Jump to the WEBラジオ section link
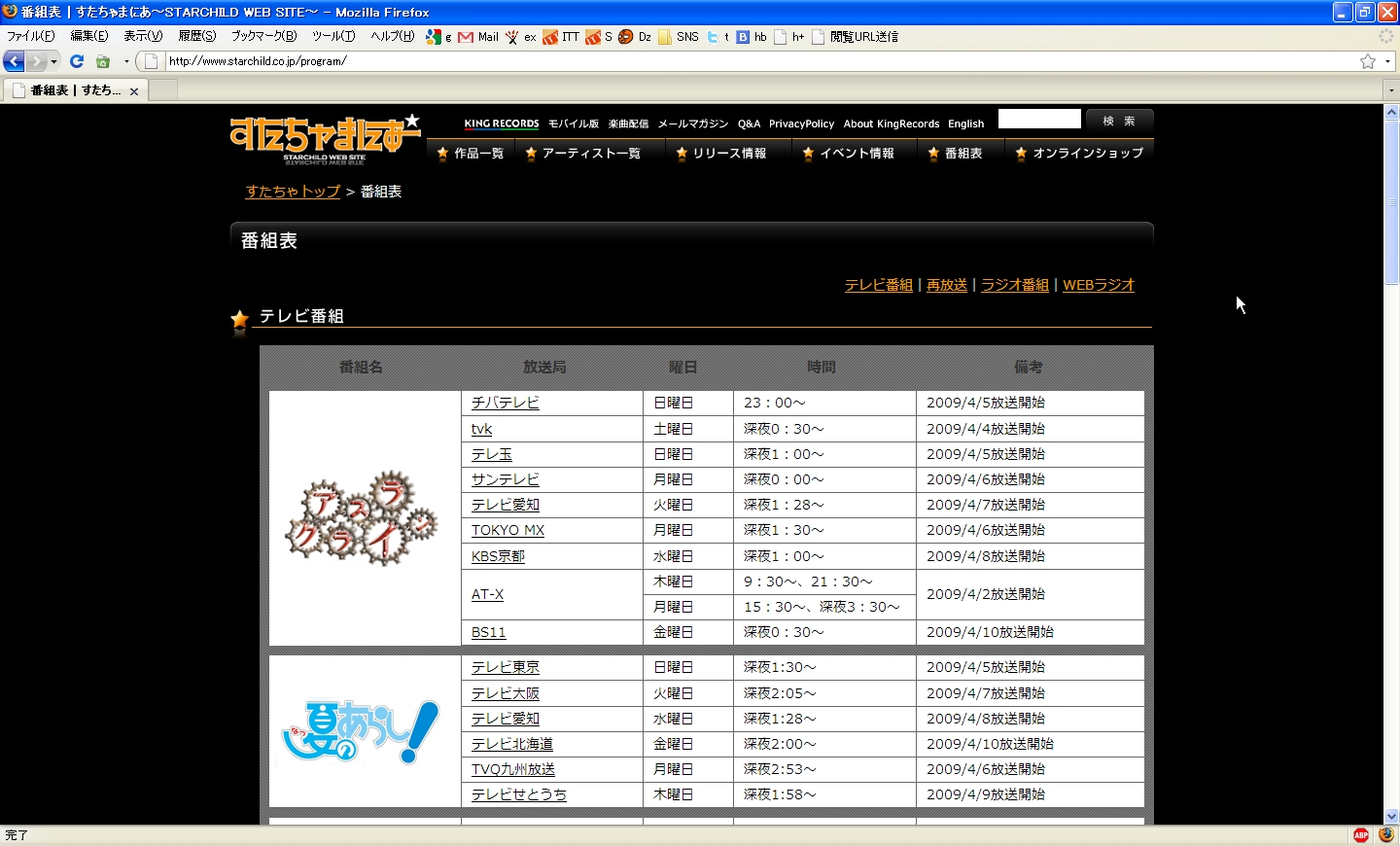This screenshot has height=846, width=1400. tap(1099, 285)
